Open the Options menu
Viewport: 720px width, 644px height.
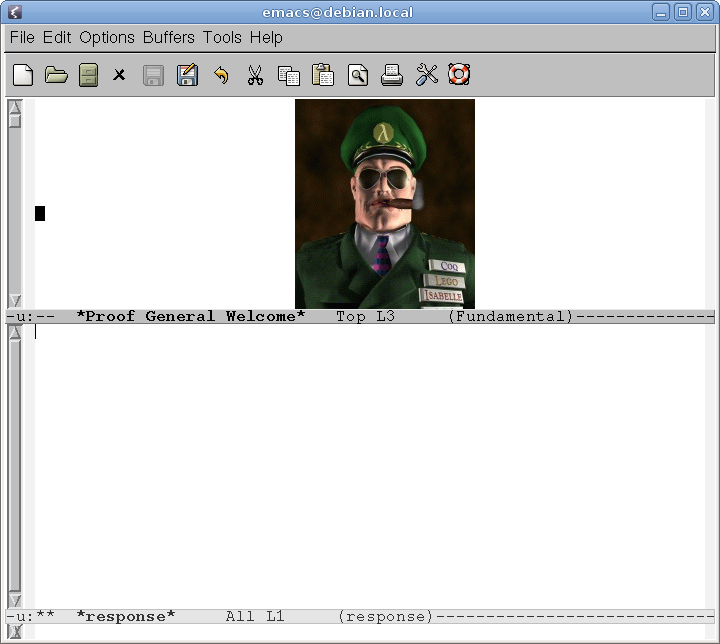[x=107, y=38]
